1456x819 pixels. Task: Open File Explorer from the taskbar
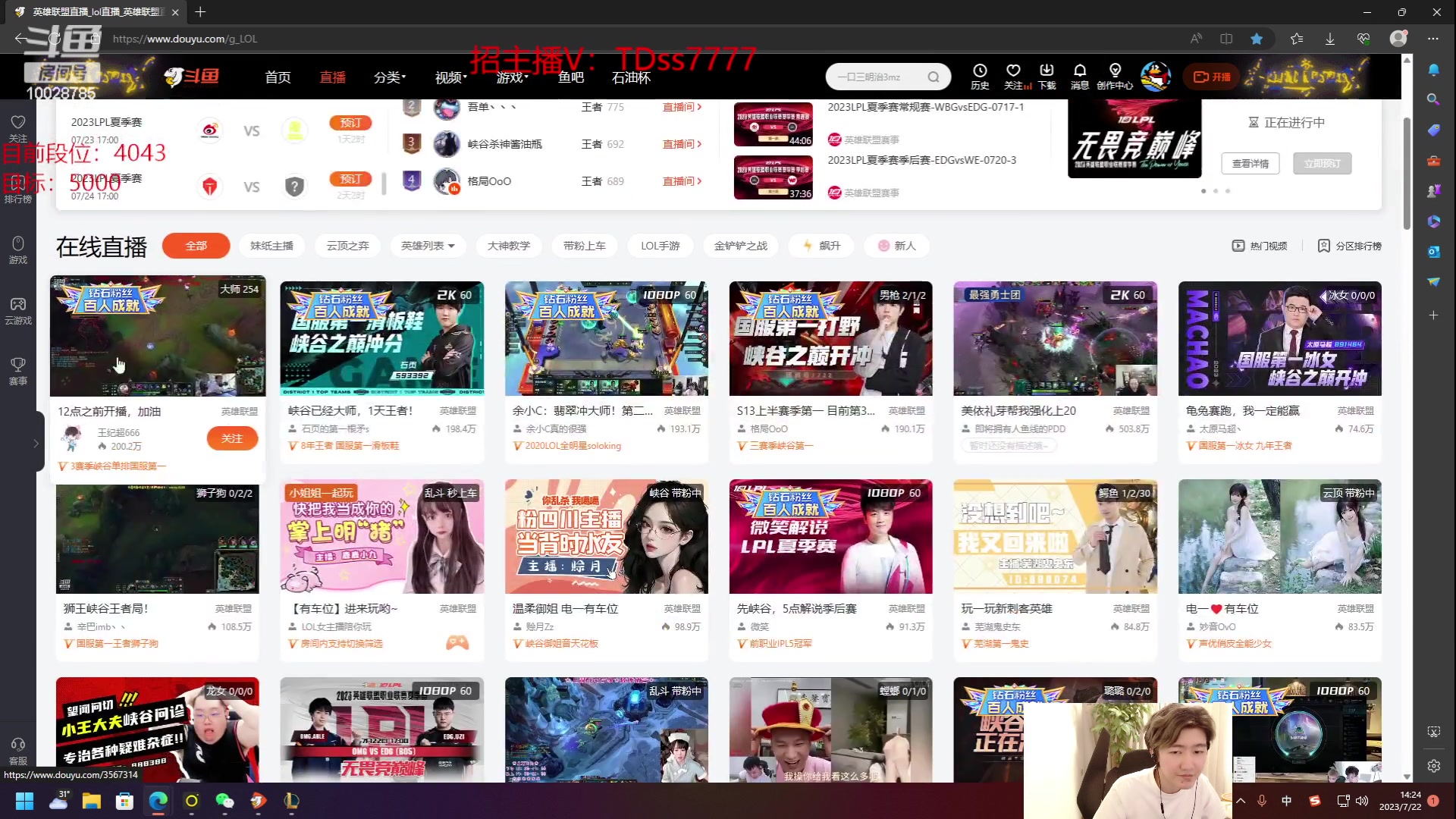click(x=92, y=801)
